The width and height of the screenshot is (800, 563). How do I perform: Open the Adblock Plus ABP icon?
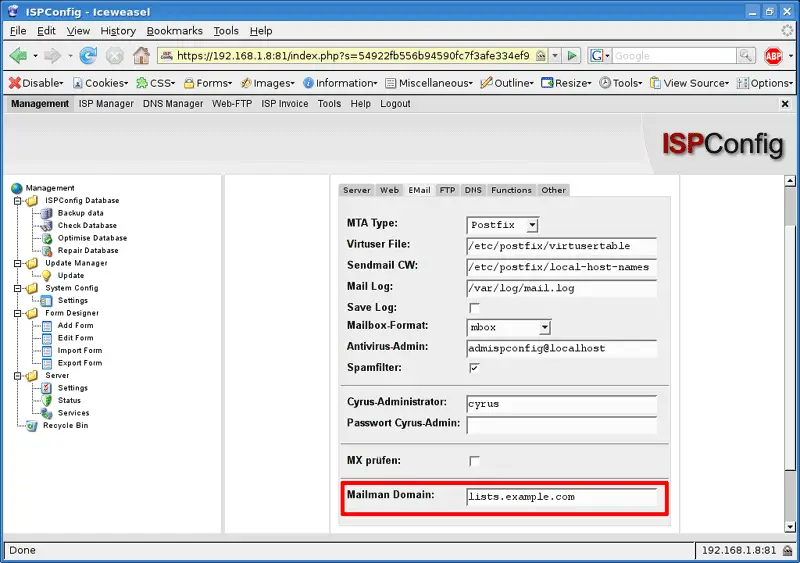pyautogui.click(x=773, y=56)
